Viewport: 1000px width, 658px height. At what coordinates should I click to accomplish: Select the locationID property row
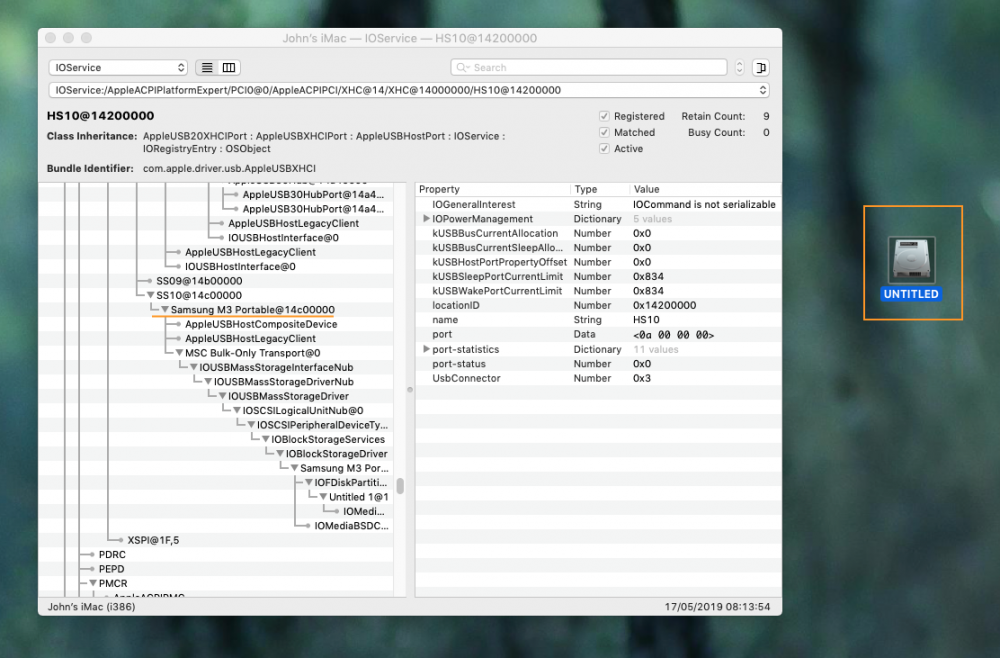pos(598,305)
